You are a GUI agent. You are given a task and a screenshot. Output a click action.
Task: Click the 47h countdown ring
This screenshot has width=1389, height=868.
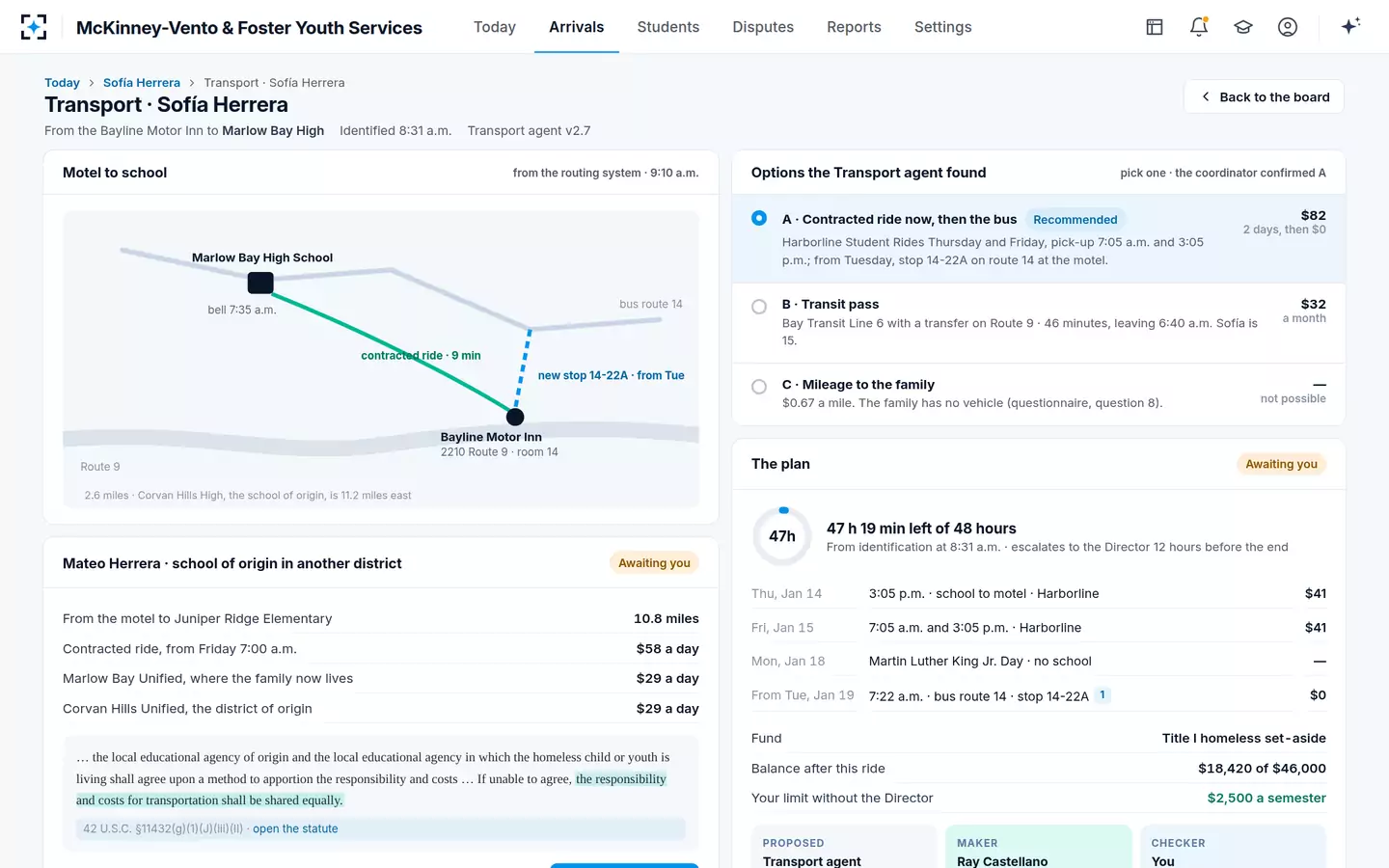pyautogui.click(x=782, y=536)
